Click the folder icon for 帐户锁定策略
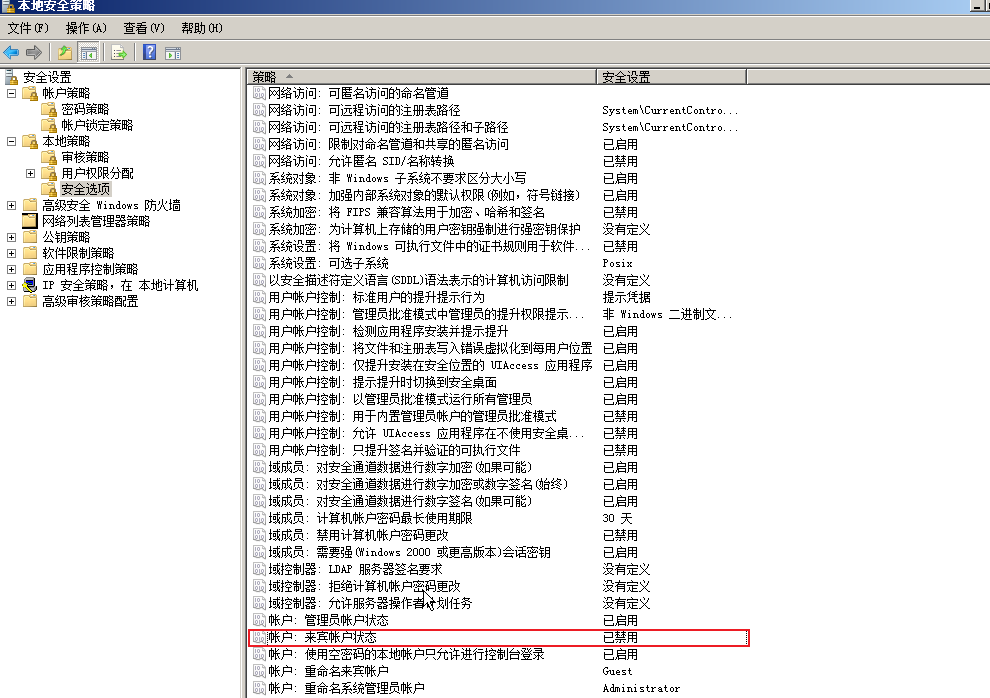This screenshot has width=990, height=698. 49,126
